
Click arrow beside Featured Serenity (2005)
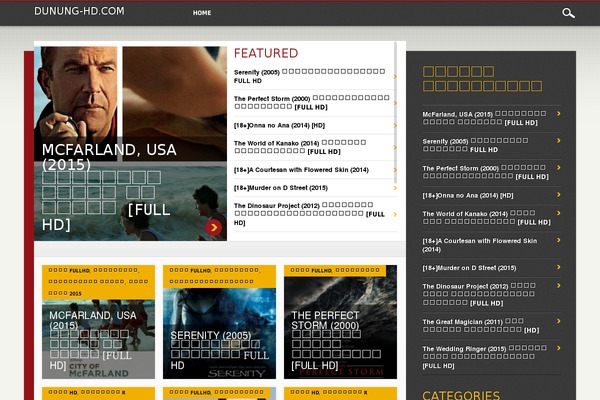tap(395, 77)
